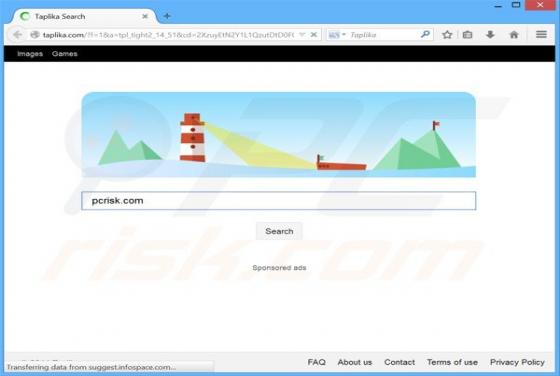Viewport: 560px width, 376px height.
Task: Click the site identity globe icon
Action: (35, 35)
